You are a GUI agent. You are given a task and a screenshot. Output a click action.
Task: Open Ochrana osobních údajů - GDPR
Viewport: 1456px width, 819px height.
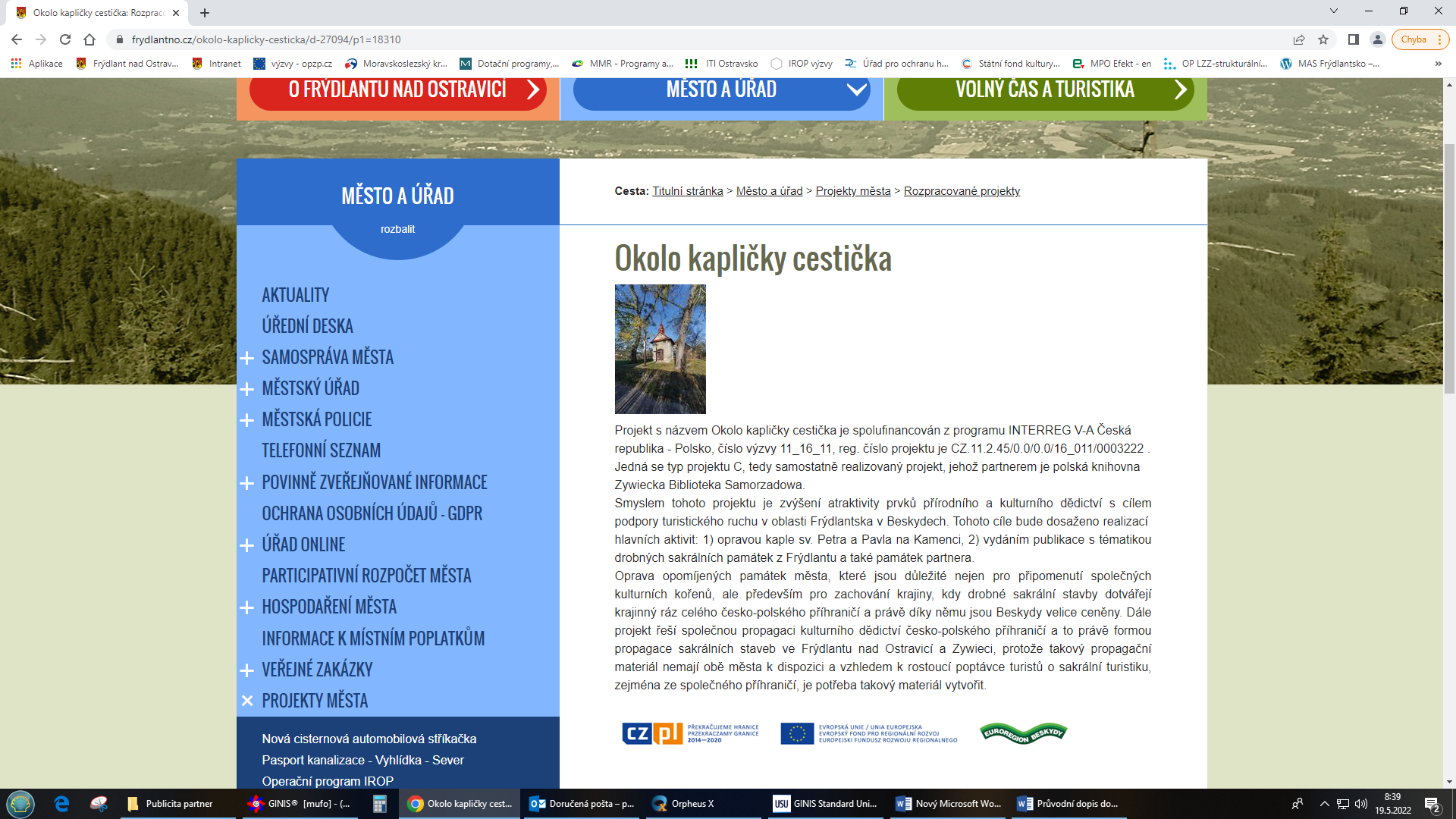point(372,513)
